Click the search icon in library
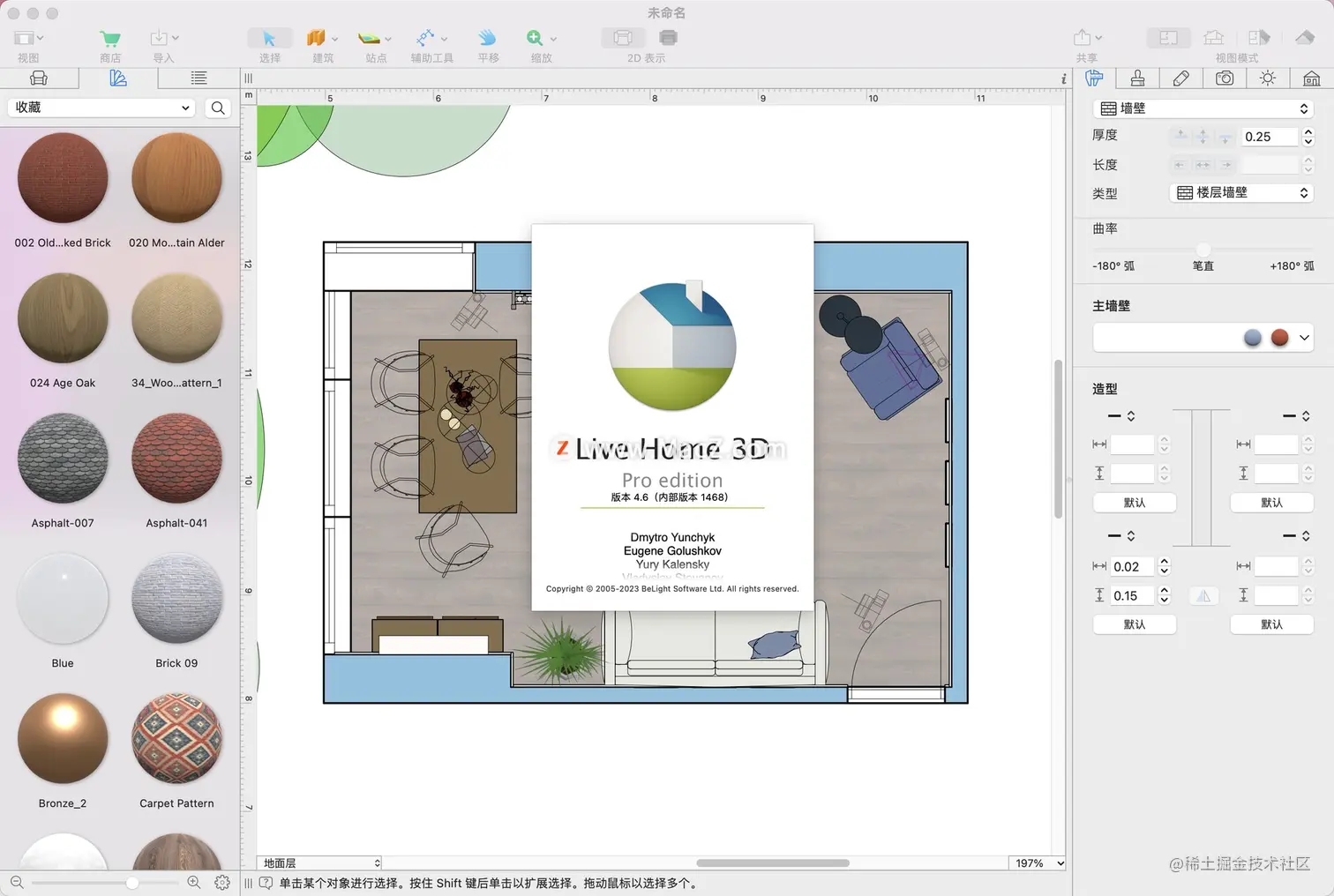The width and height of the screenshot is (1334, 896). coord(218,108)
